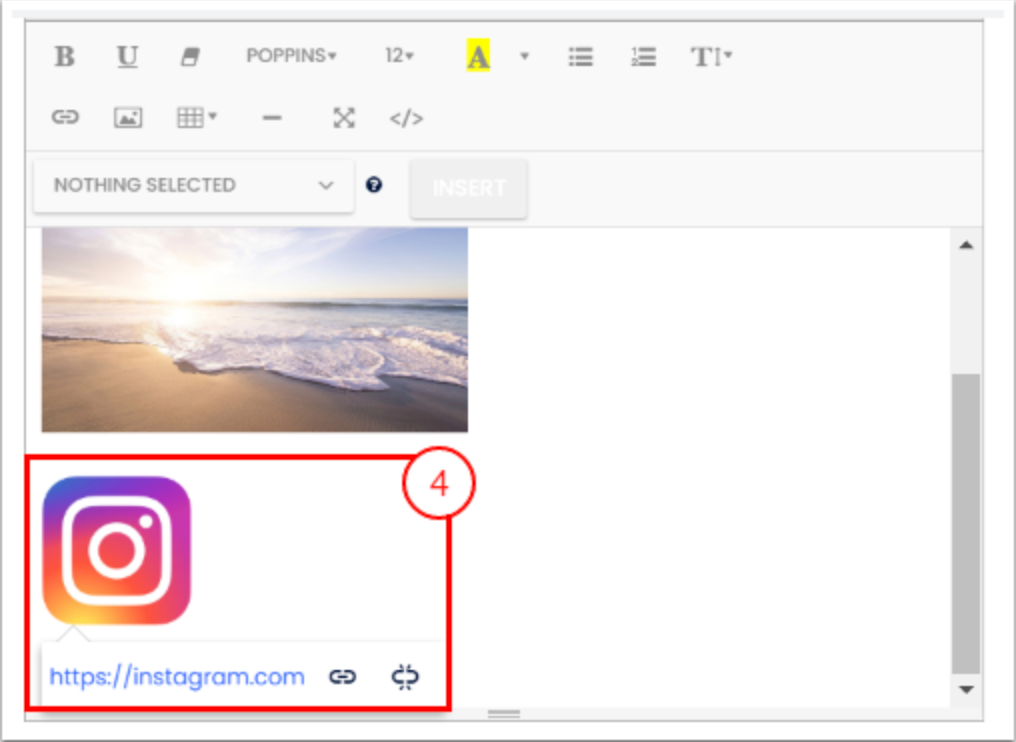Apply the yellow highlight text color
1016x742 pixels.
pyautogui.click(x=478, y=56)
